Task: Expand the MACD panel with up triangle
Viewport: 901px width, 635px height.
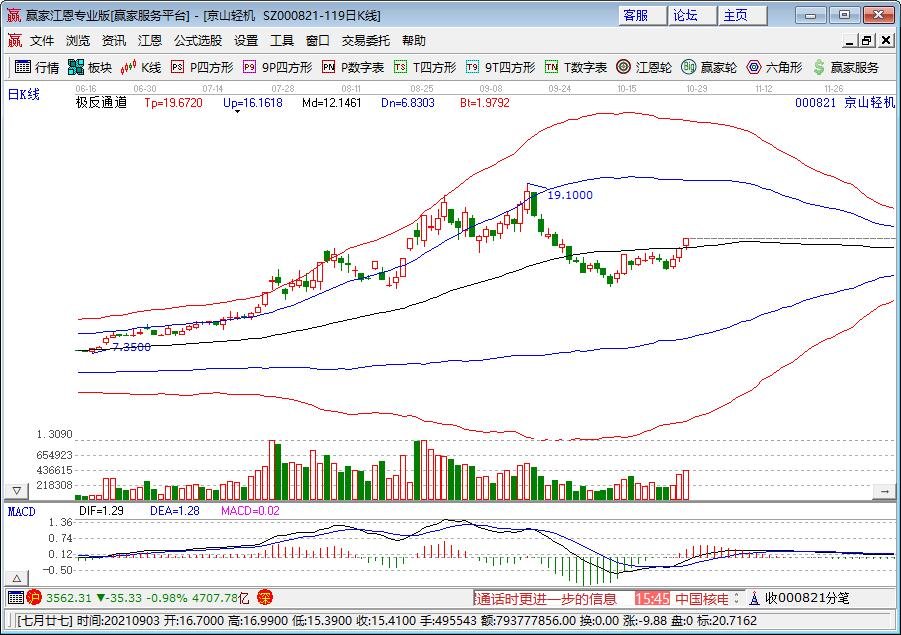Action: pyautogui.click(x=16, y=578)
